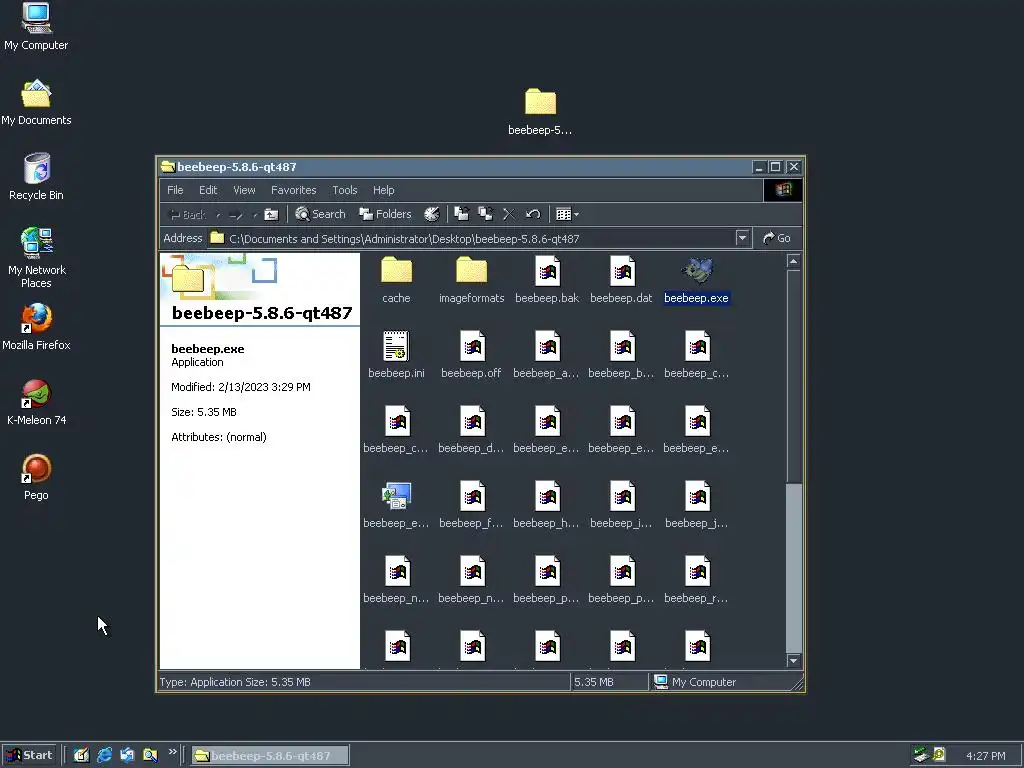Select the Mozilla Firefox shortcut
The height and width of the screenshot is (768, 1024).
point(36,327)
